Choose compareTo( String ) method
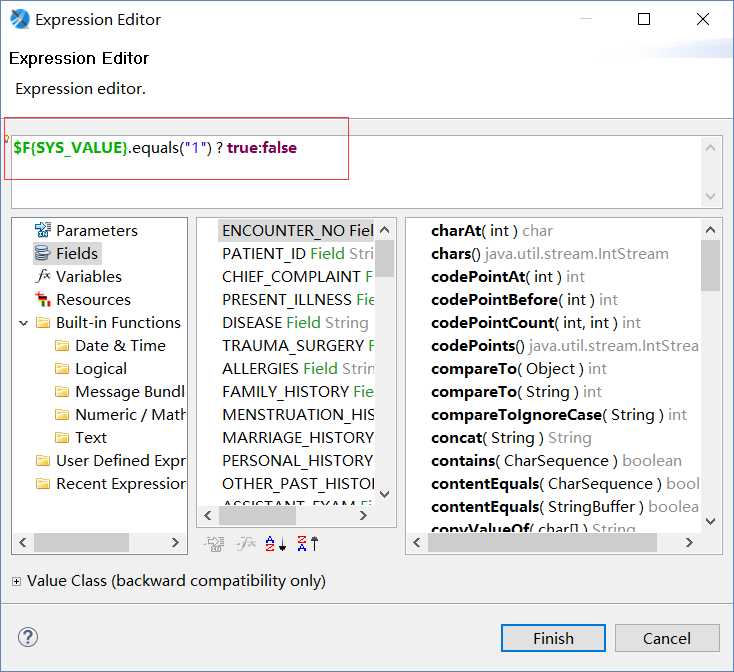Image resolution: width=734 pixels, height=672 pixels. 516,391
